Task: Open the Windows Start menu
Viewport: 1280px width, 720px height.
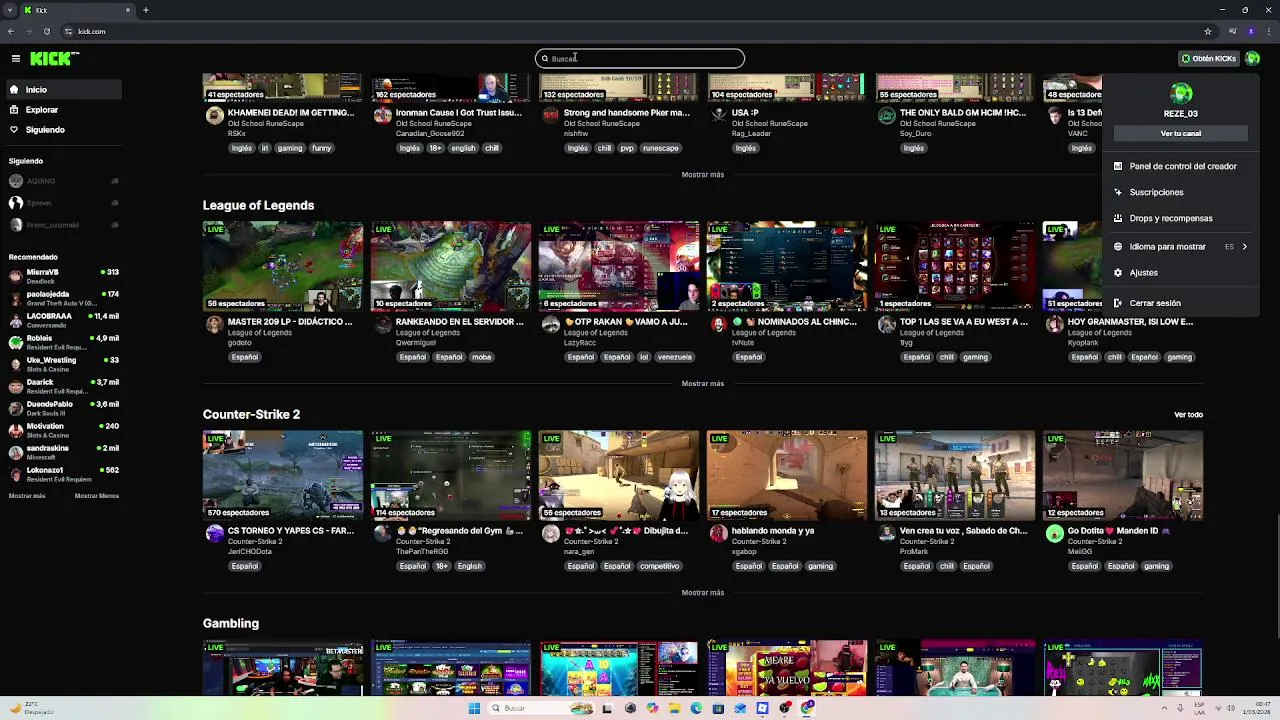Action: click(474, 708)
